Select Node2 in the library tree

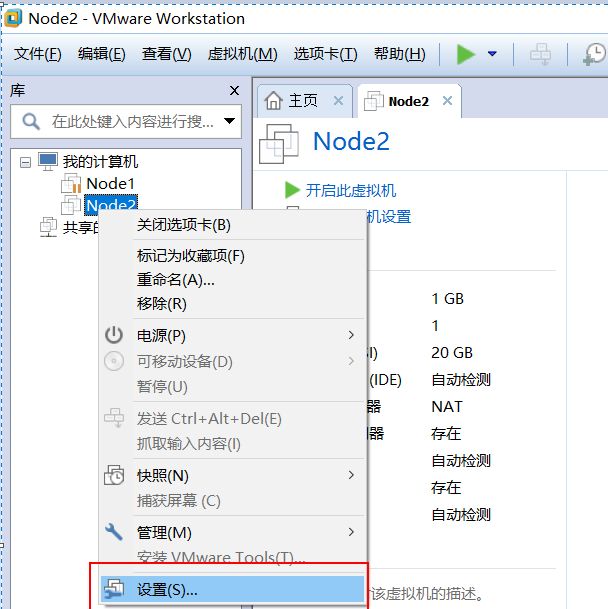pos(111,204)
